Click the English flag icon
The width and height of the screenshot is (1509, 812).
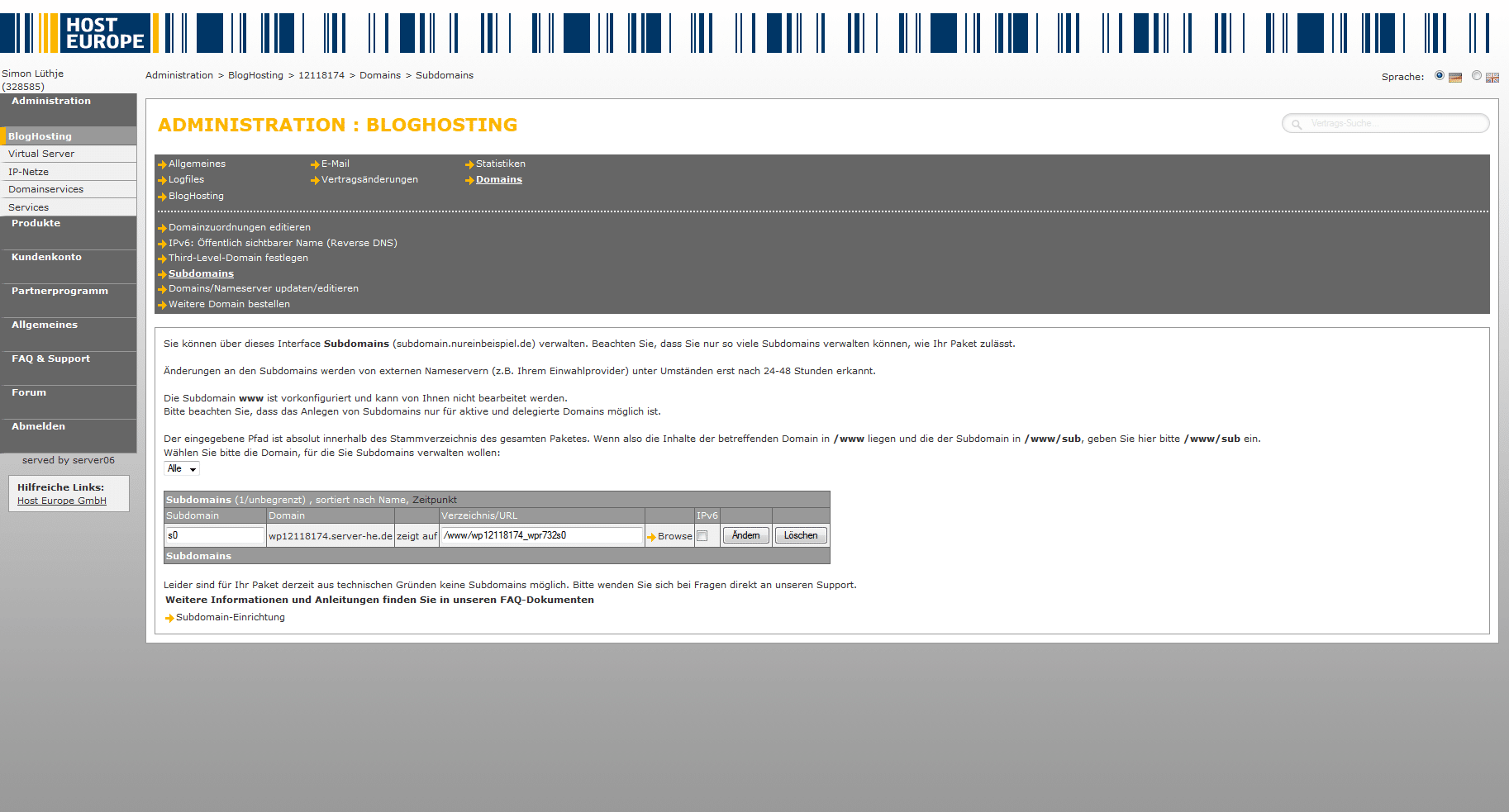pyautogui.click(x=1492, y=78)
